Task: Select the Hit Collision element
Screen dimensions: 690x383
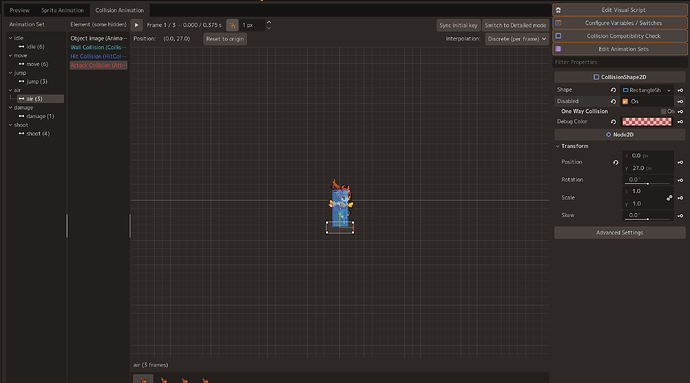Action: 99,56
